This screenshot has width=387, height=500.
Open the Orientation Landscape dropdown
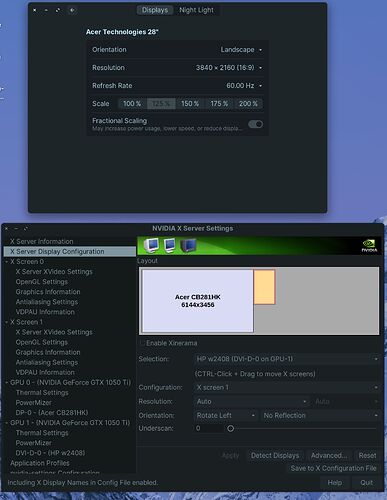[x=241, y=50]
